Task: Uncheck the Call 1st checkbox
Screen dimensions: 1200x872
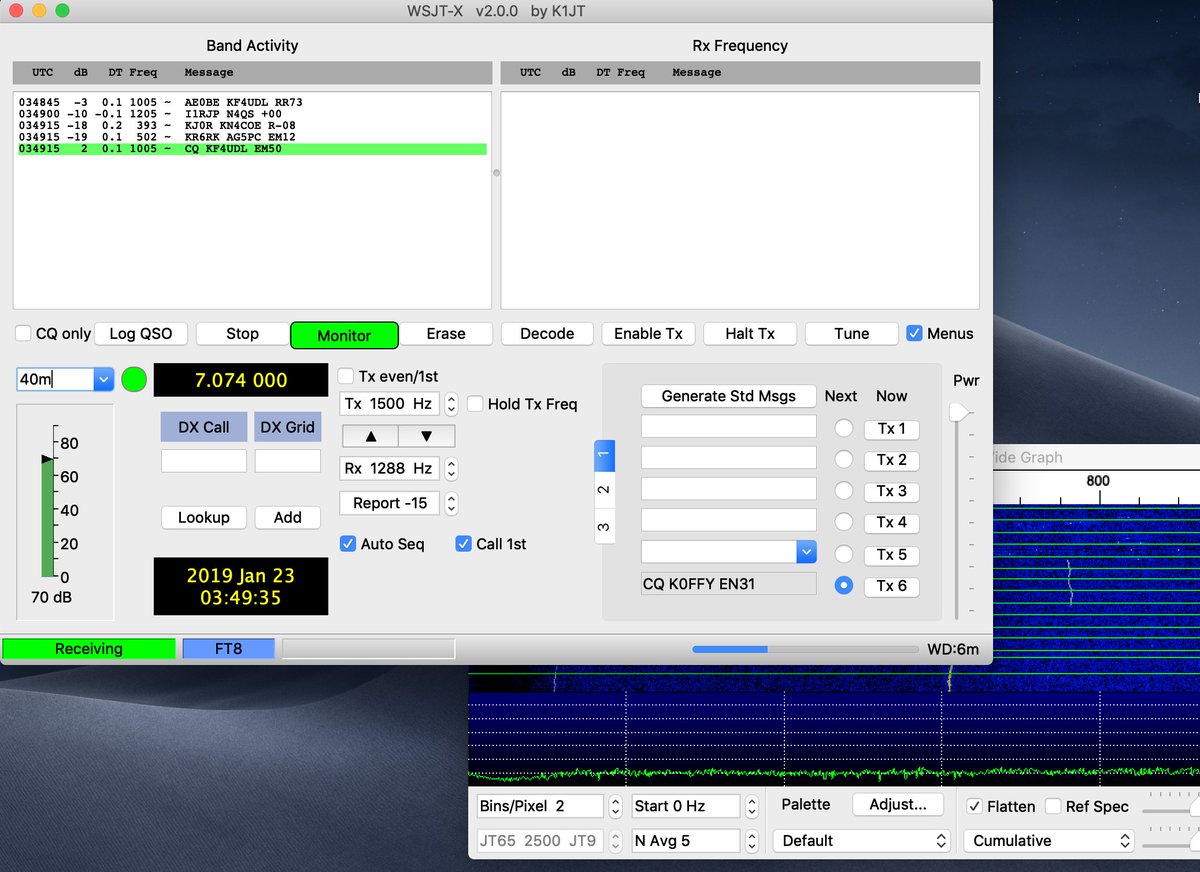Action: pyautogui.click(x=463, y=544)
